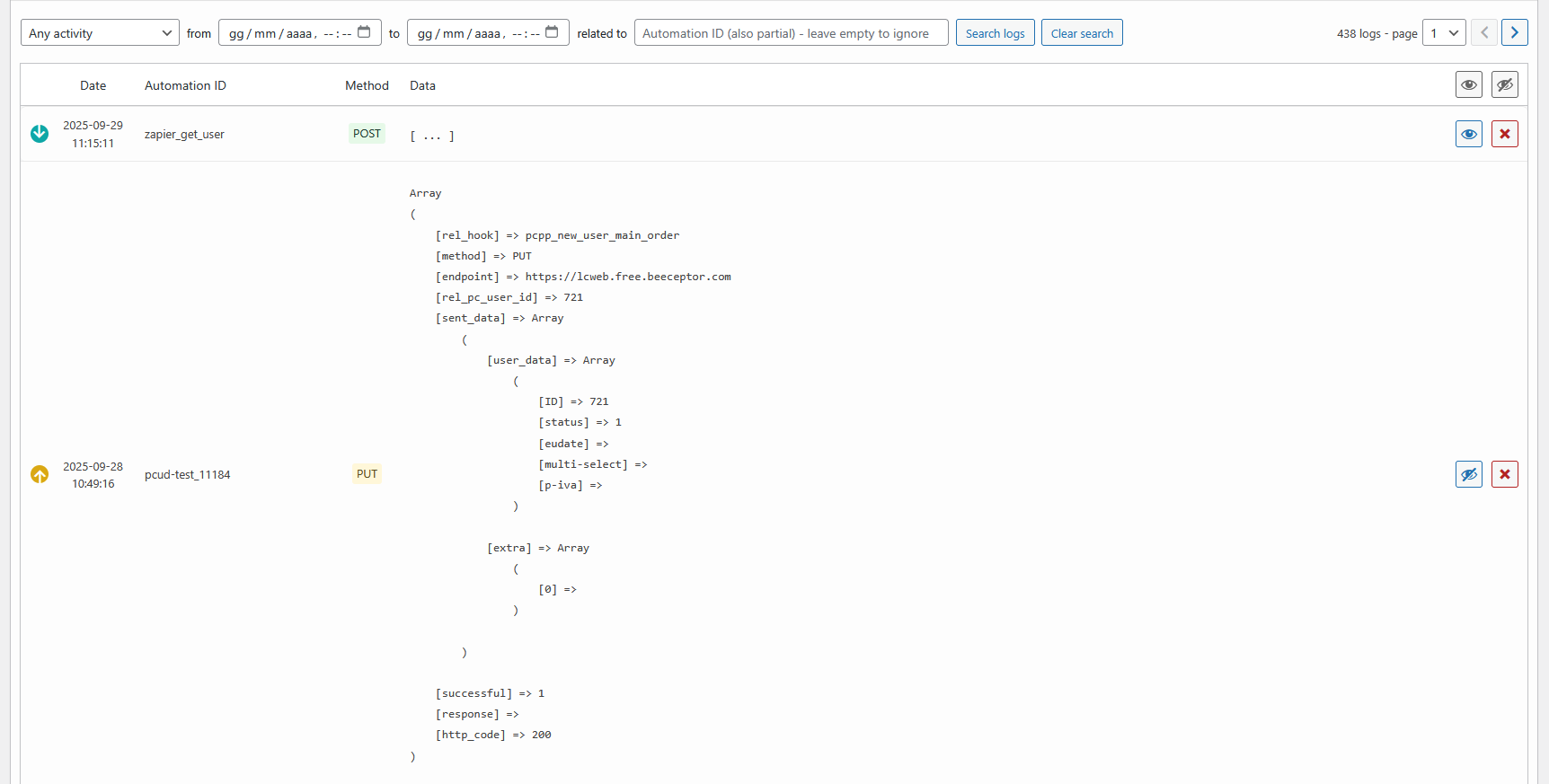1549x784 pixels.
Task: Click the PUT method badge
Action: tap(367, 474)
